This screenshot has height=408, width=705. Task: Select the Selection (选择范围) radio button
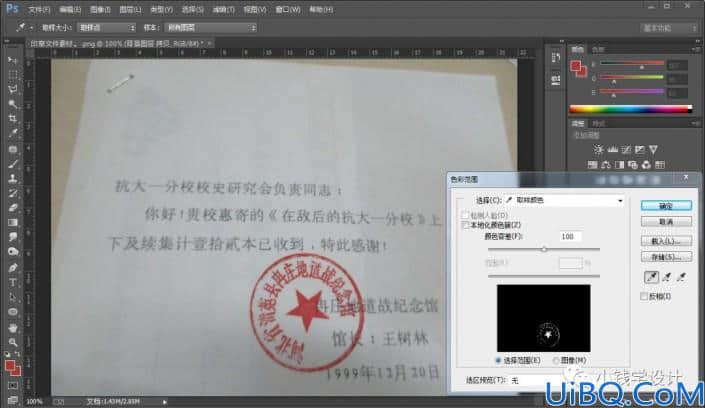point(498,360)
